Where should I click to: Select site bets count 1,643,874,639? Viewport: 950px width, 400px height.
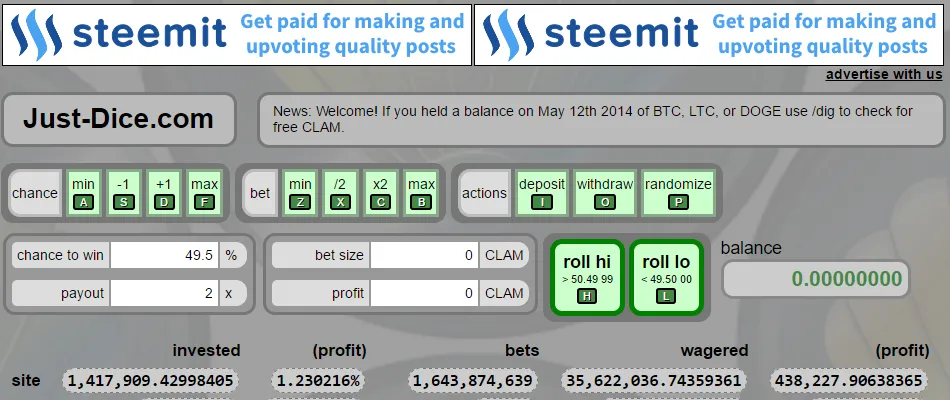(x=473, y=381)
